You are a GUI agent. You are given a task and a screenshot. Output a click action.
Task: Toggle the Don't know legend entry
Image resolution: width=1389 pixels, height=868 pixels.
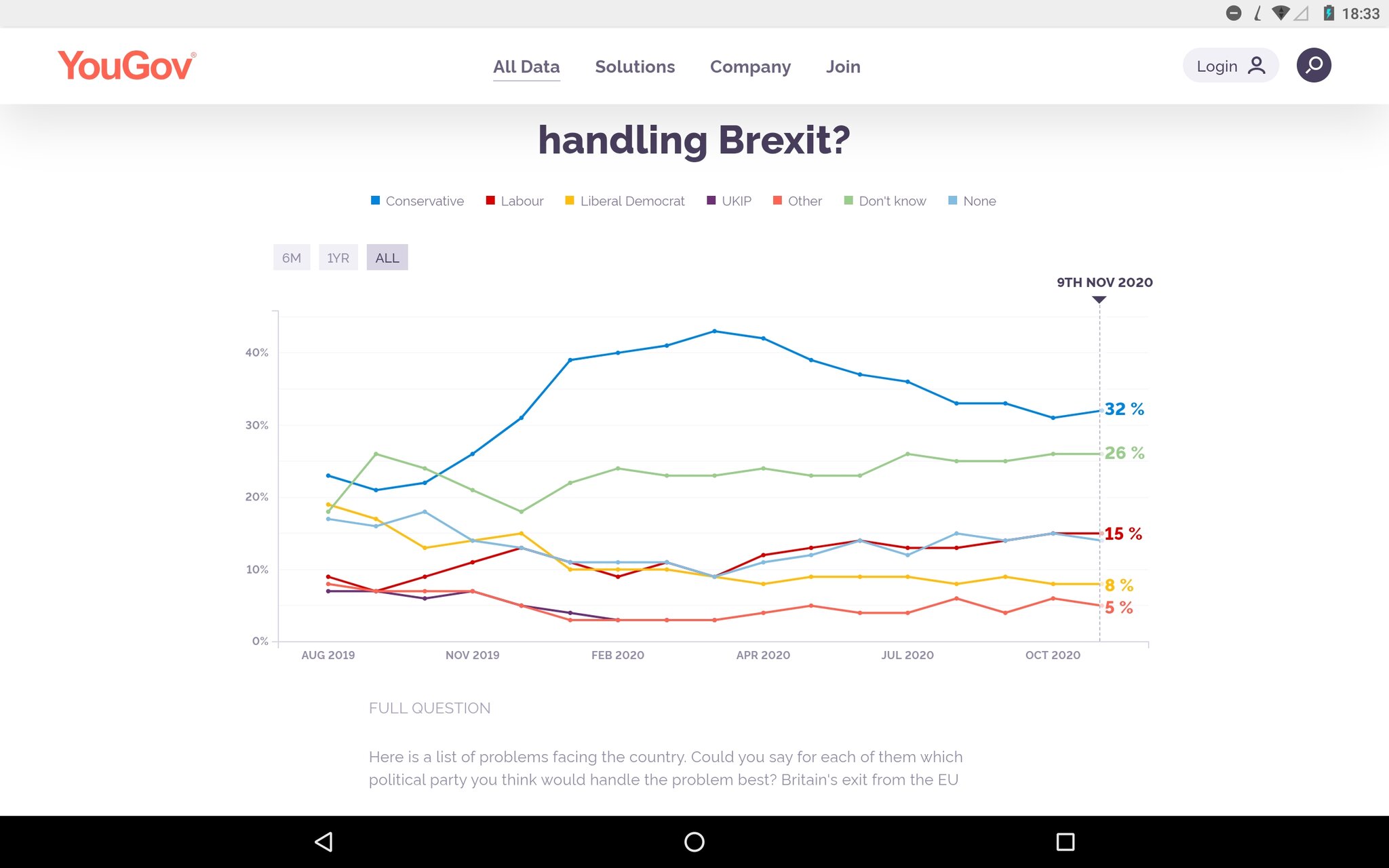coord(884,201)
